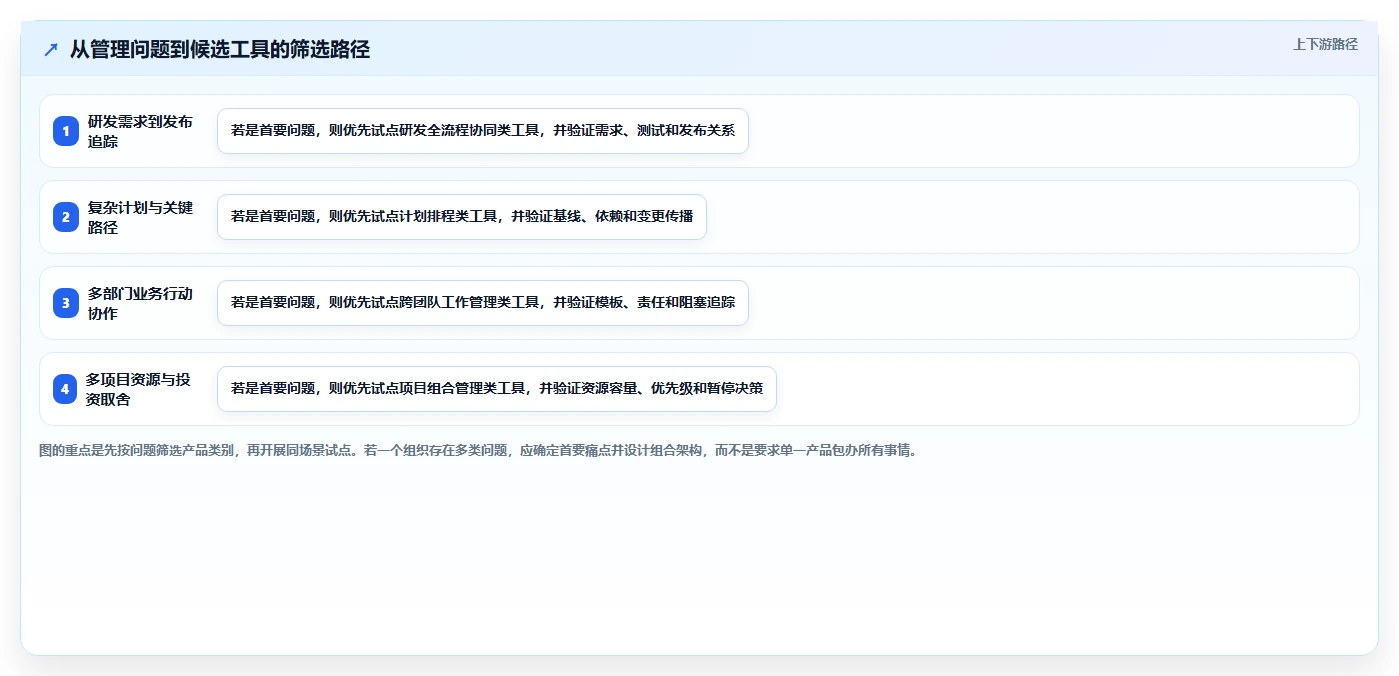Click the 多部门业务行动协作 label
The image size is (1399, 676).
(x=140, y=303)
